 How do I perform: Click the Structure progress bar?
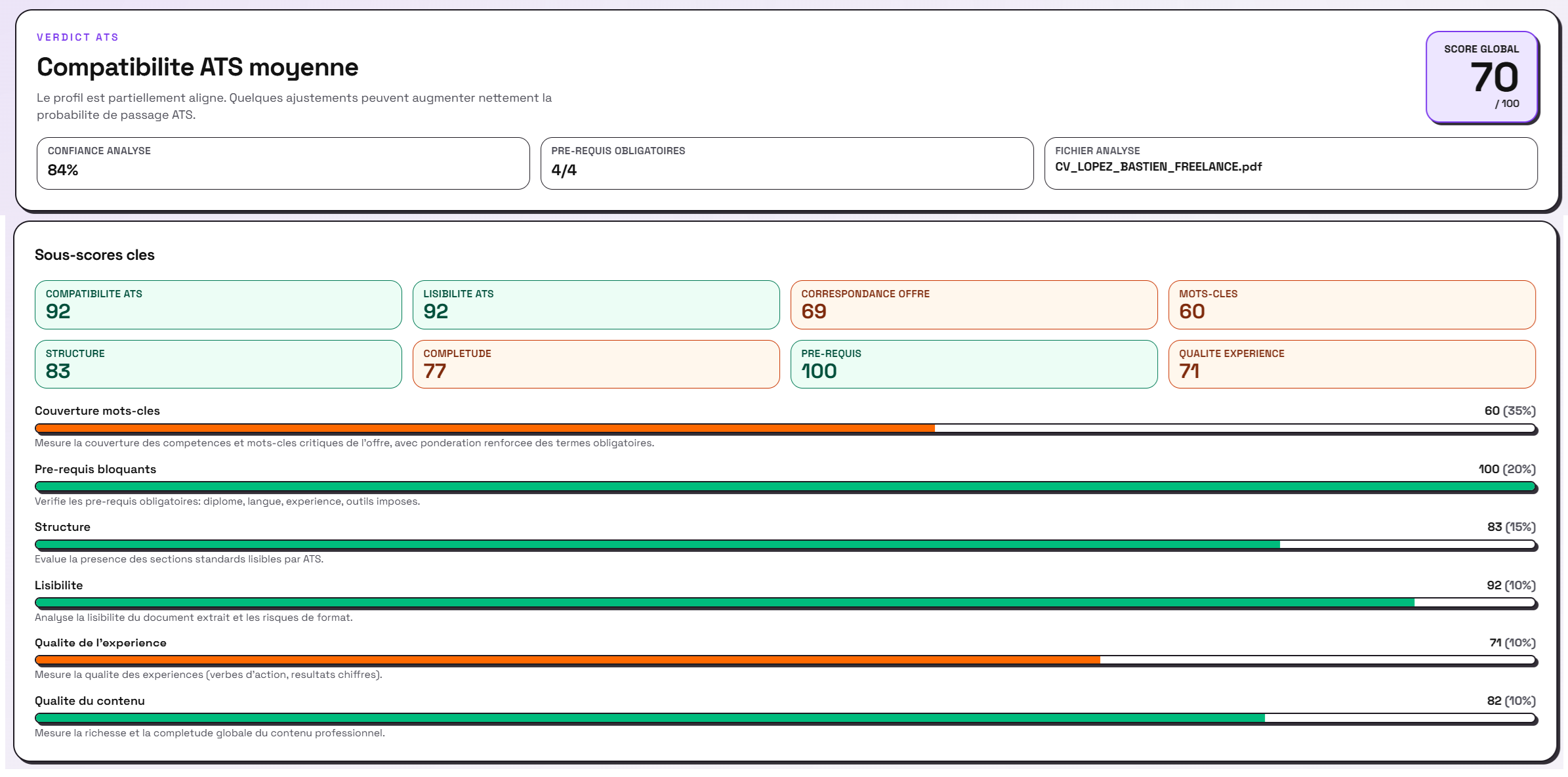click(x=786, y=545)
